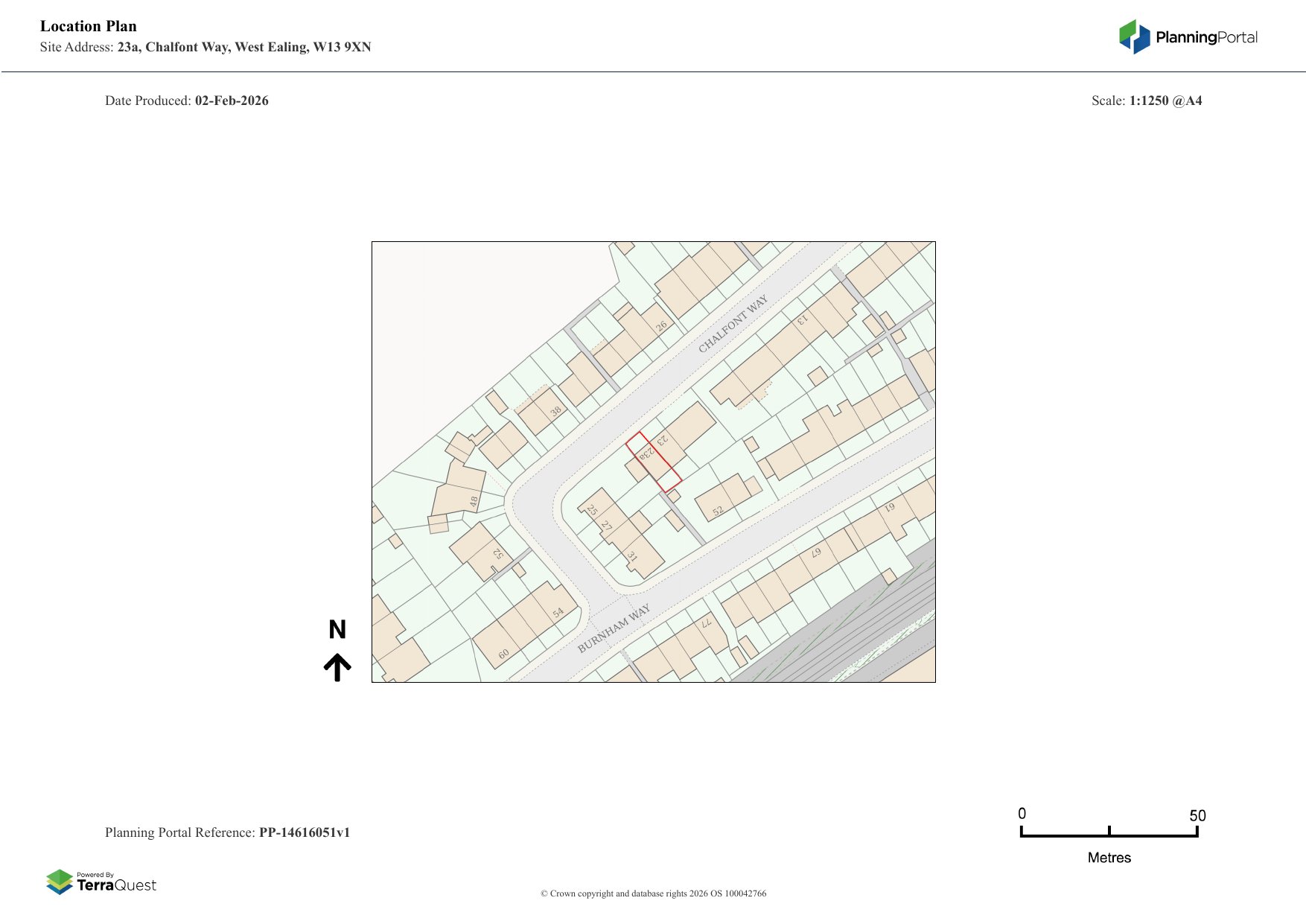Click the north arrow symbol
This screenshot has width=1306, height=924.
[337, 667]
